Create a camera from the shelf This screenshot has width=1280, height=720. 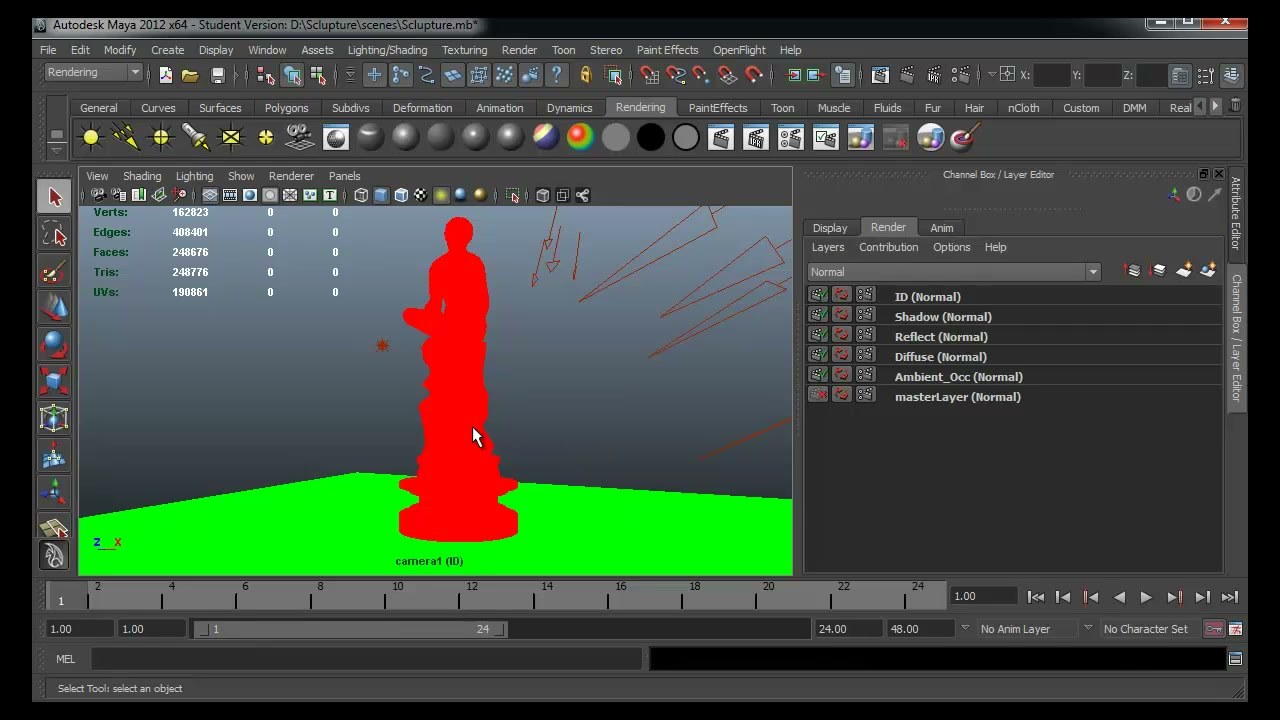point(300,137)
